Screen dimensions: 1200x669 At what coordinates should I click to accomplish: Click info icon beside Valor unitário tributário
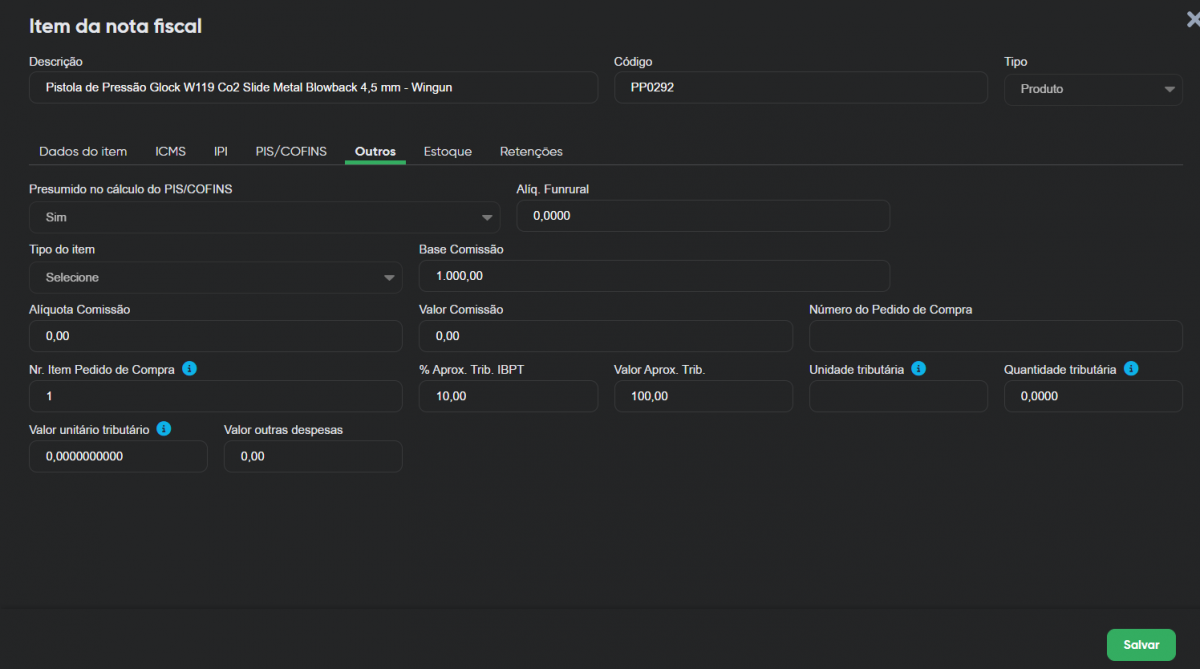pos(164,429)
